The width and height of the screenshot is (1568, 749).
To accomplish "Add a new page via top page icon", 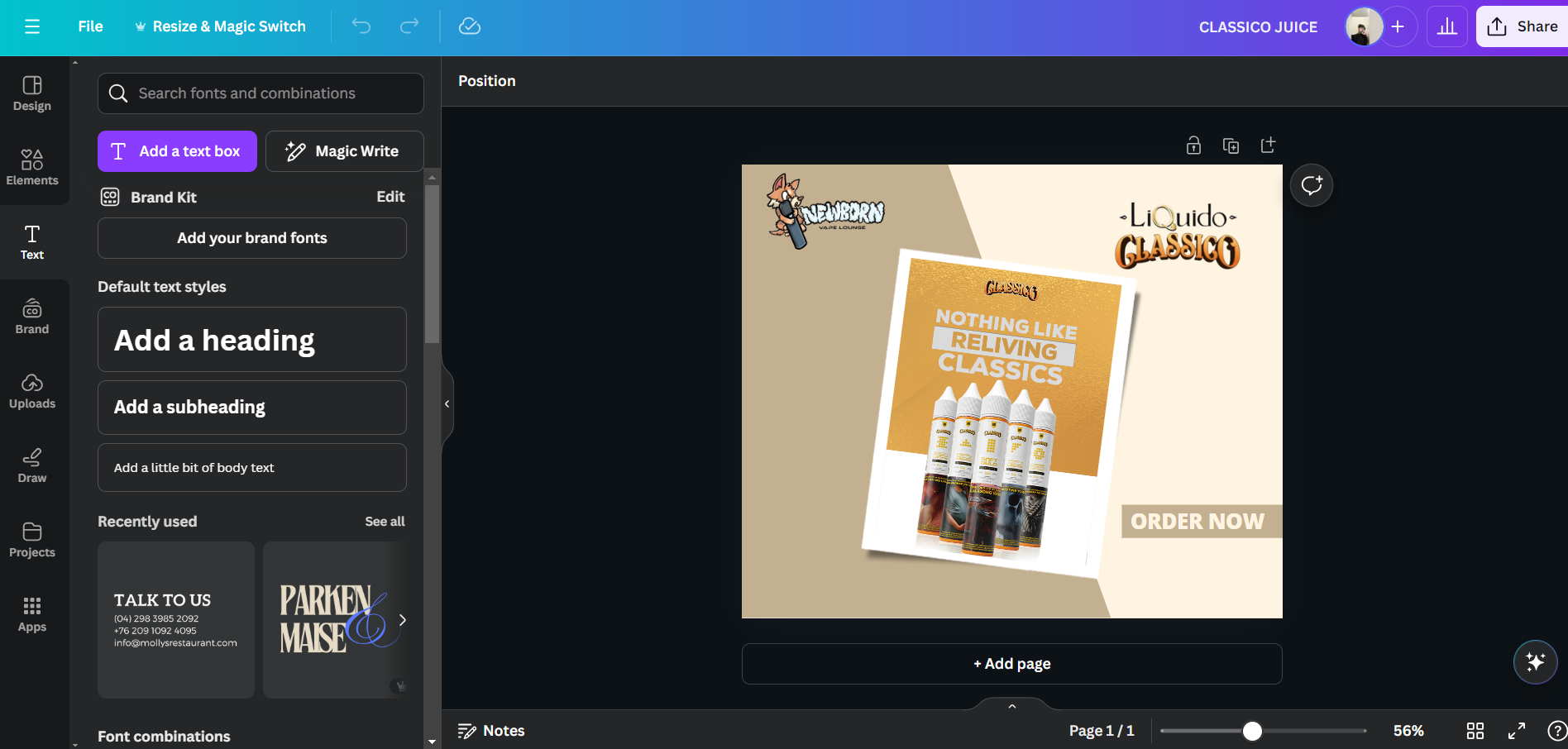I will coord(1268,146).
